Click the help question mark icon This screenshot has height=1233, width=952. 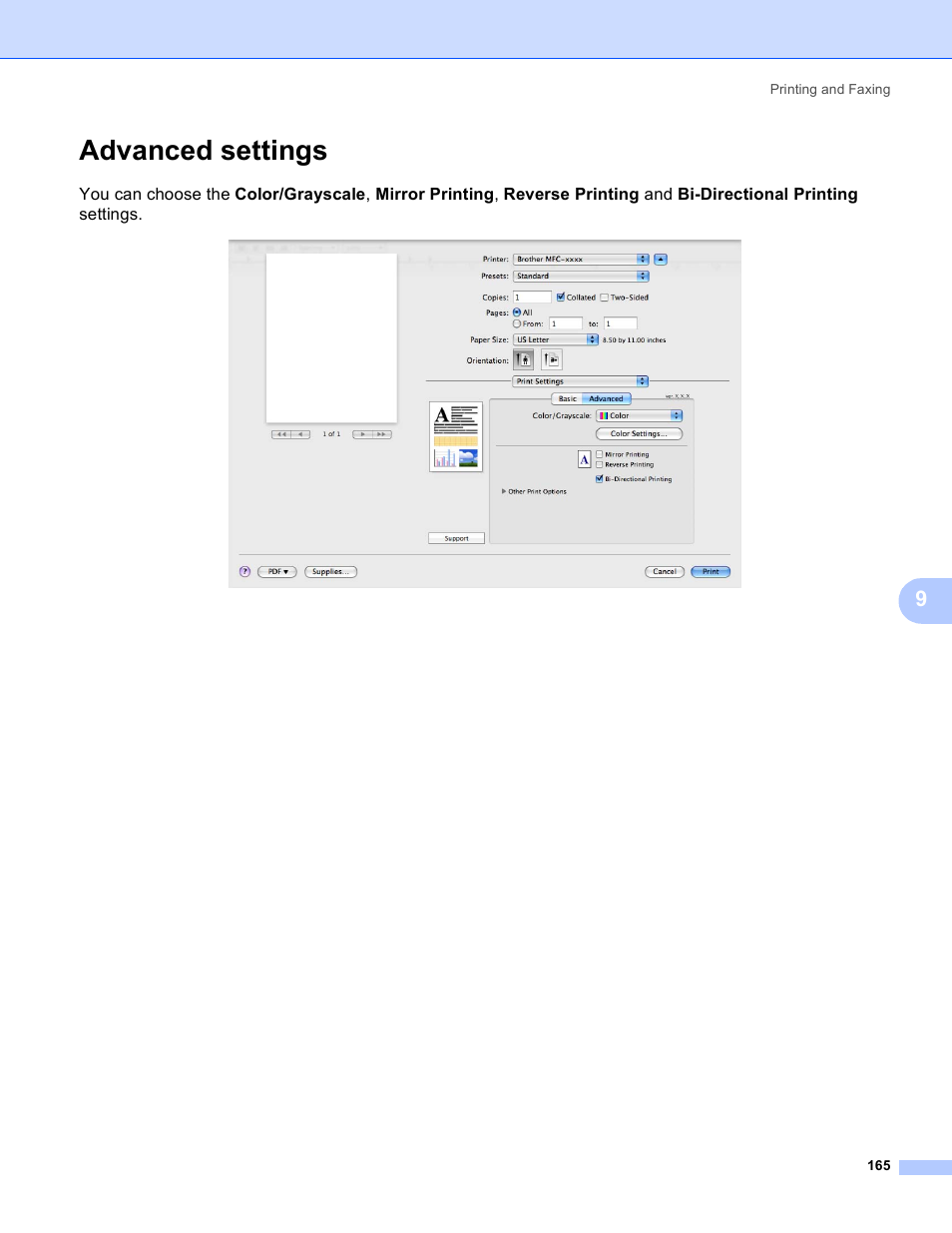point(244,572)
